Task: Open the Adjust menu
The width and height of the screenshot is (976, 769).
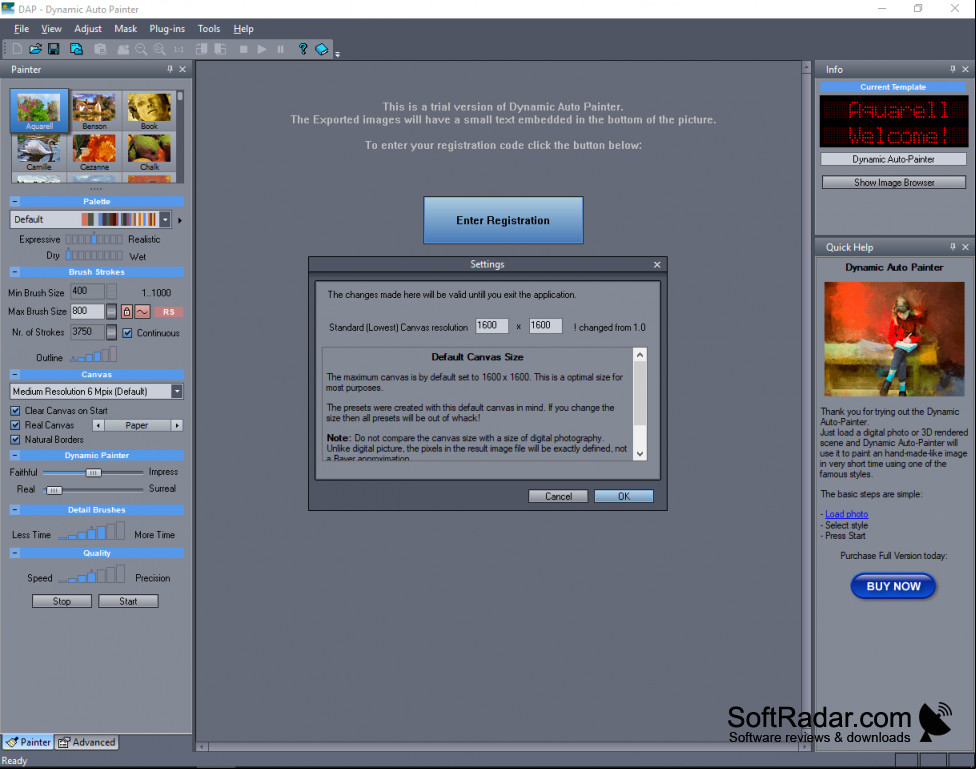Action: [x=88, y=29]
